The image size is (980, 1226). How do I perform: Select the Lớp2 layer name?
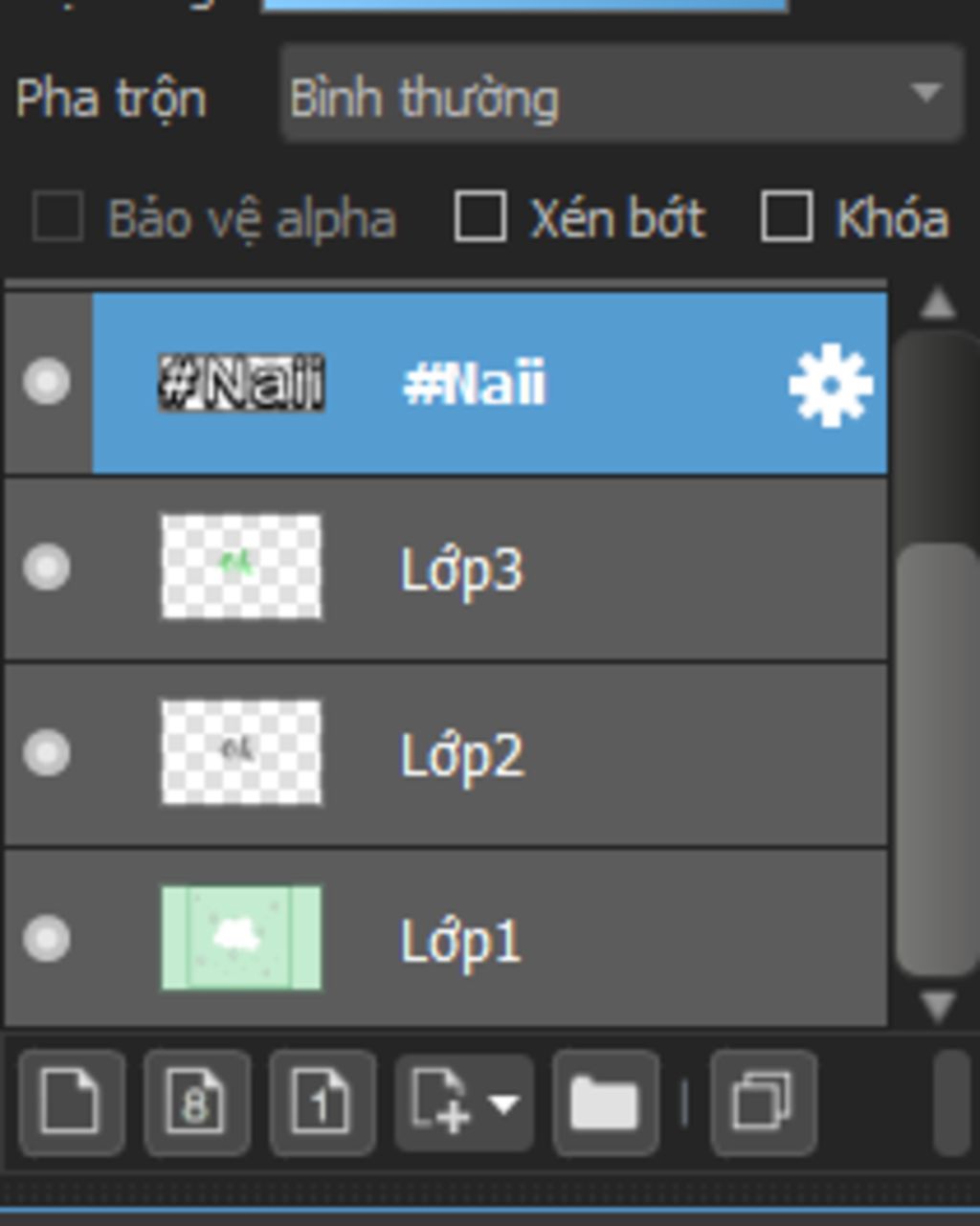(462, 756)
